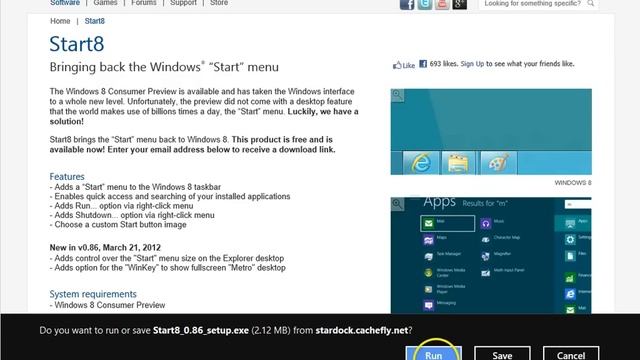Viewport: 640px width, 360px height.
Task: Go to Home breadcrumb link
Action: (x=60, y=21)
